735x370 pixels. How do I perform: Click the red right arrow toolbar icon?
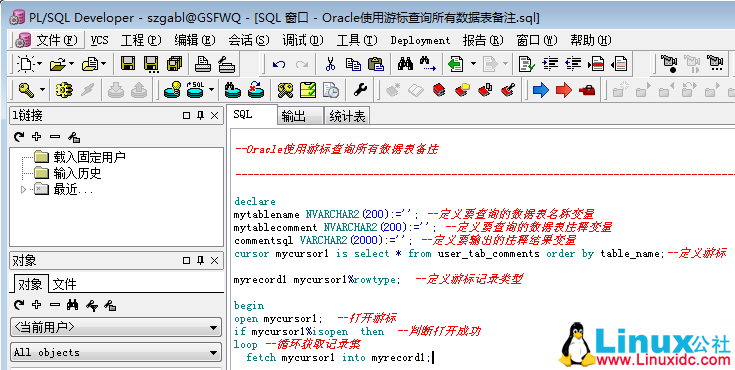coord(564,90)
